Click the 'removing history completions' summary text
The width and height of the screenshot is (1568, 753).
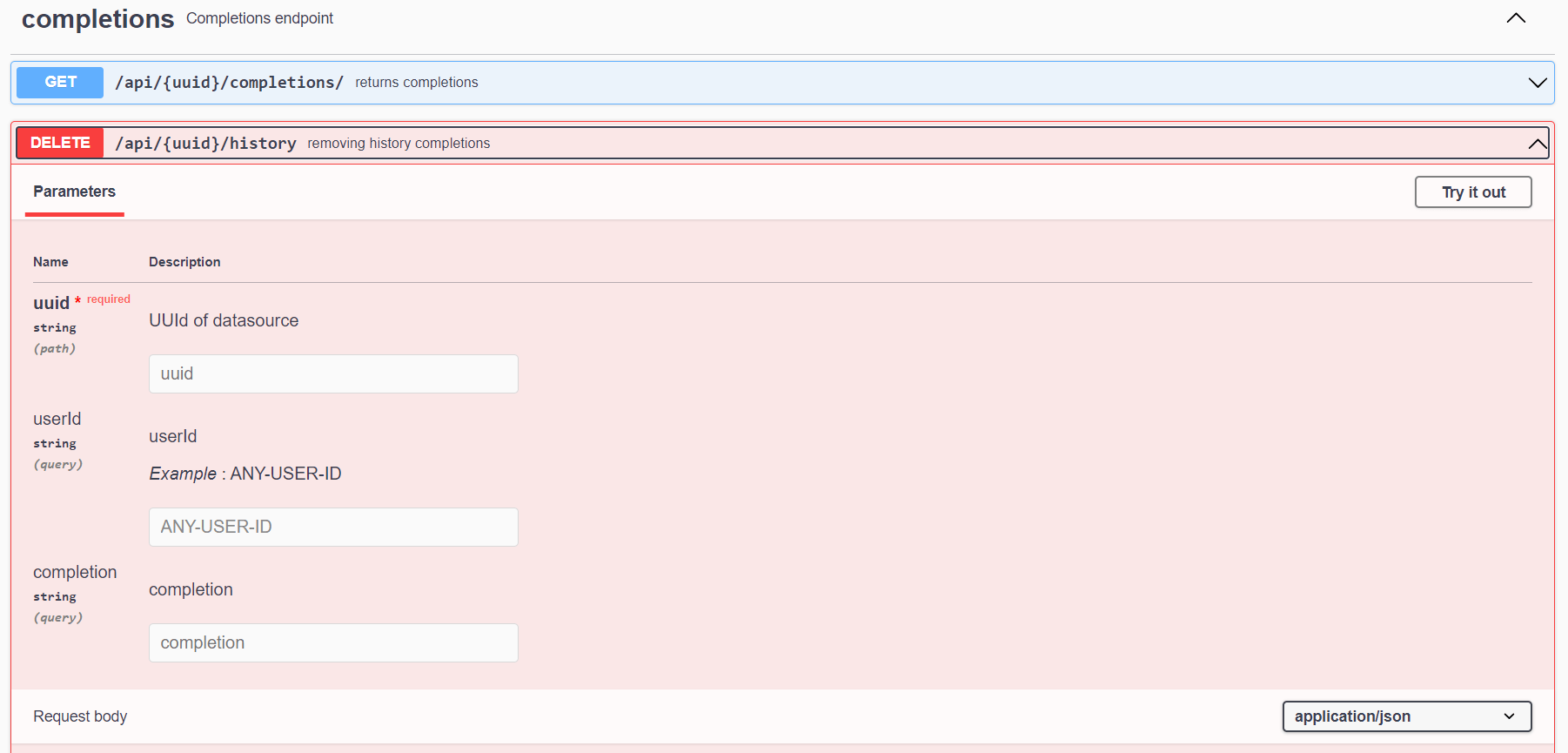coord(399,144)
